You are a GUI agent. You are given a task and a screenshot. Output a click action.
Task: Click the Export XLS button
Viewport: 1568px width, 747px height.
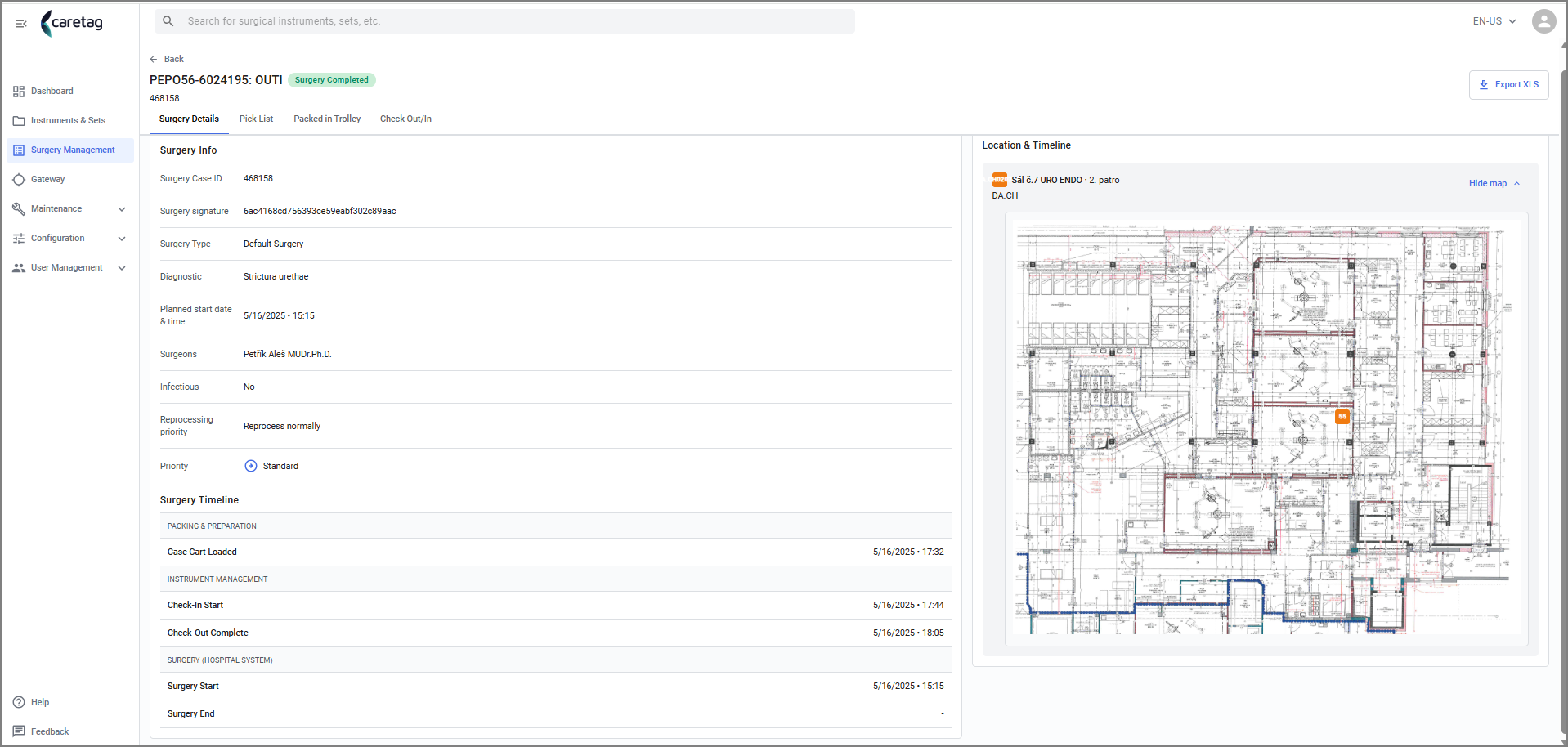[1508, 85]
